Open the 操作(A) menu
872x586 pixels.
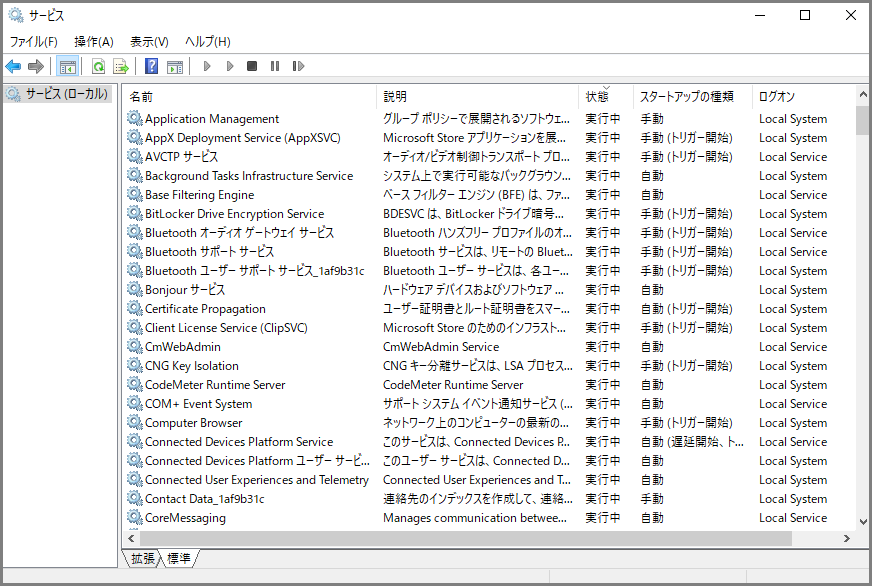point(94,42)
